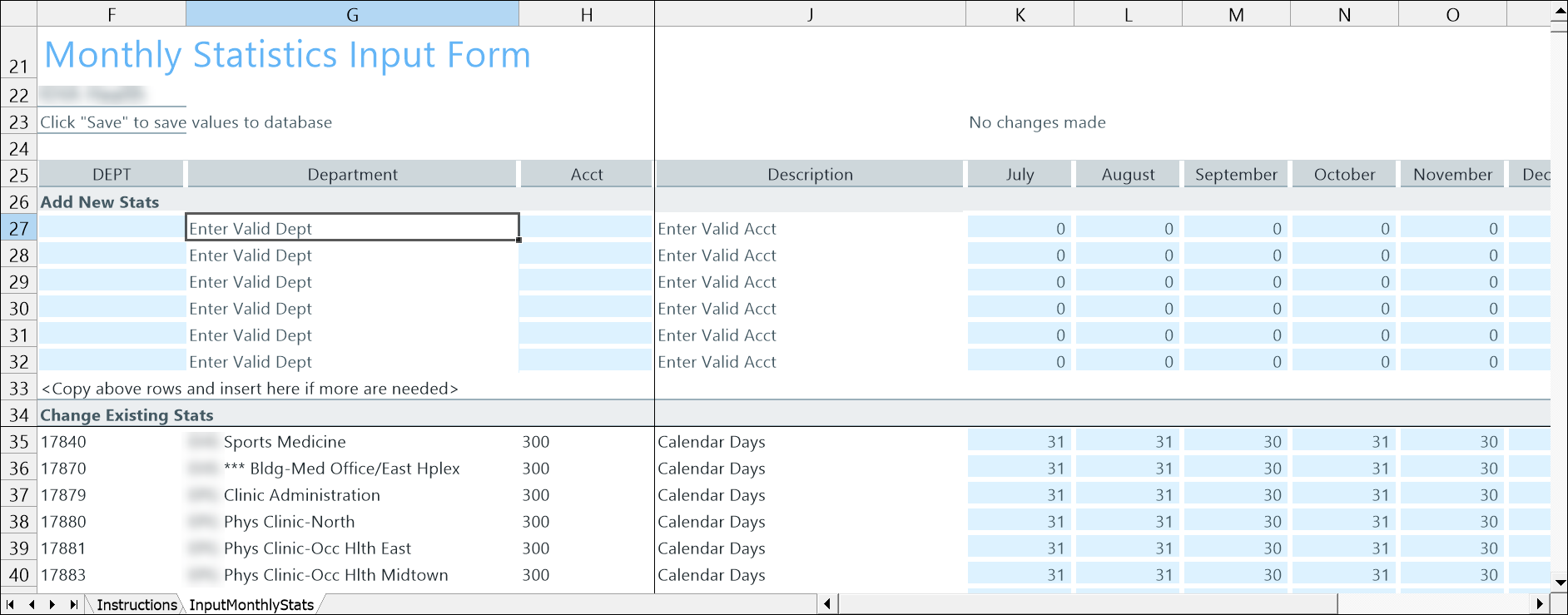Screen dimensions: 1568x615
Task: Click the previous sheet navigation arrow
Action: tap(32, 604)
